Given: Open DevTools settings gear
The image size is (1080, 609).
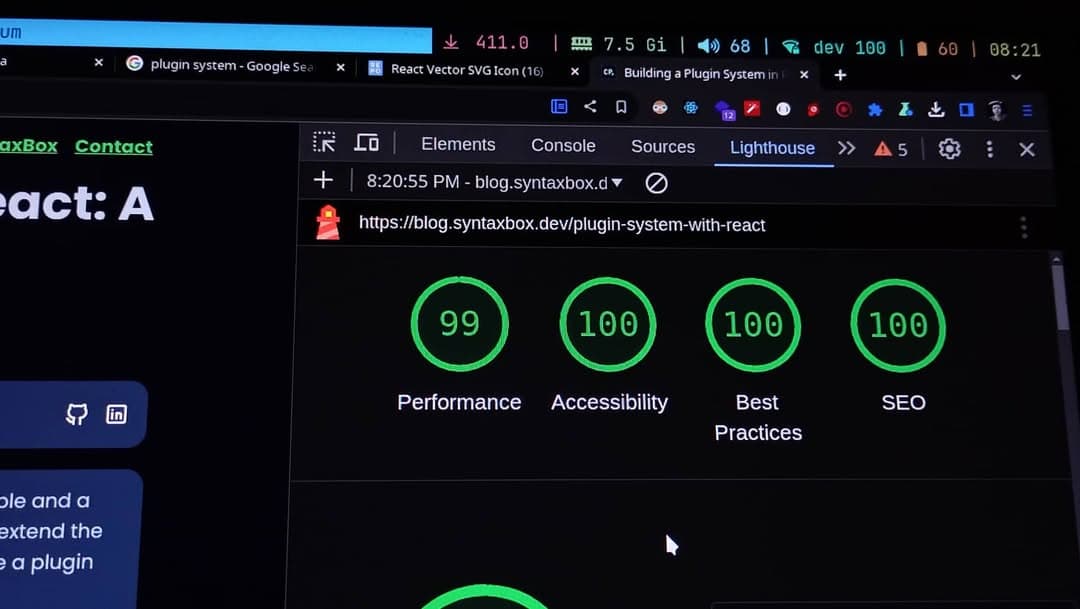Looking at the screenshot, I should 949,149.
